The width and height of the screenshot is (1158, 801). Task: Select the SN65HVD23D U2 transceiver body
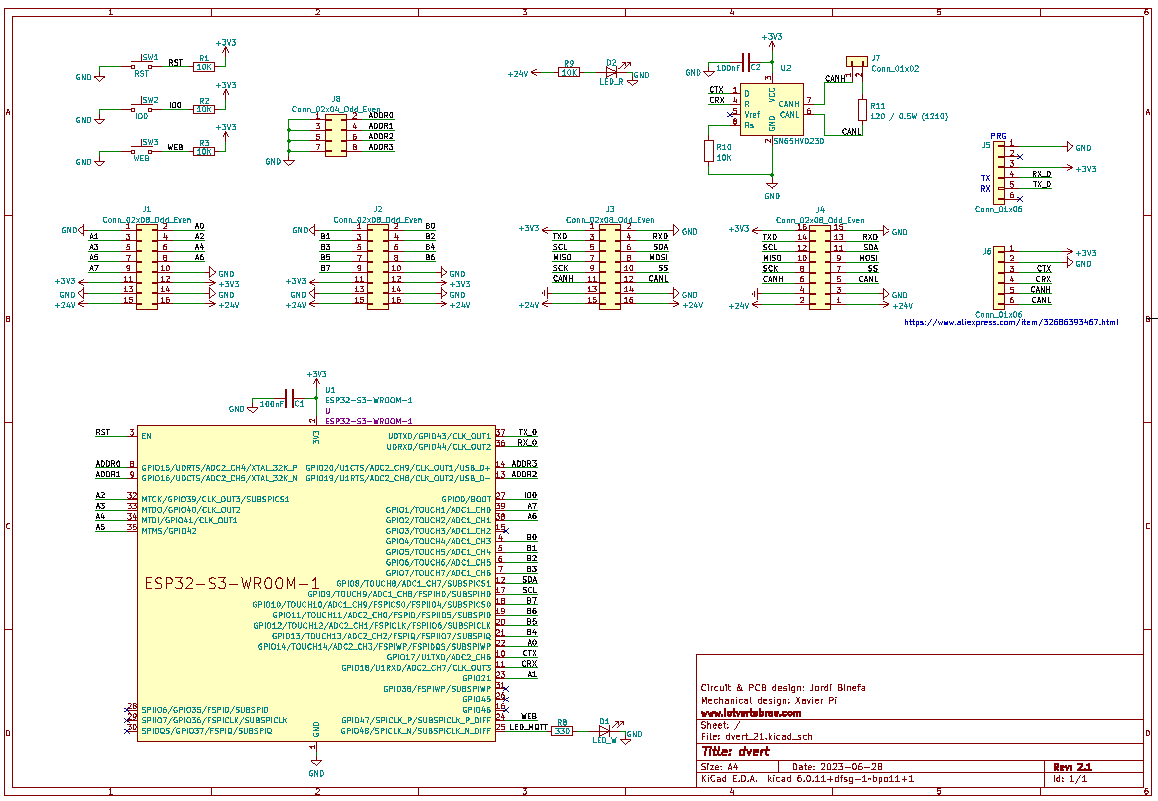point(772,109)
